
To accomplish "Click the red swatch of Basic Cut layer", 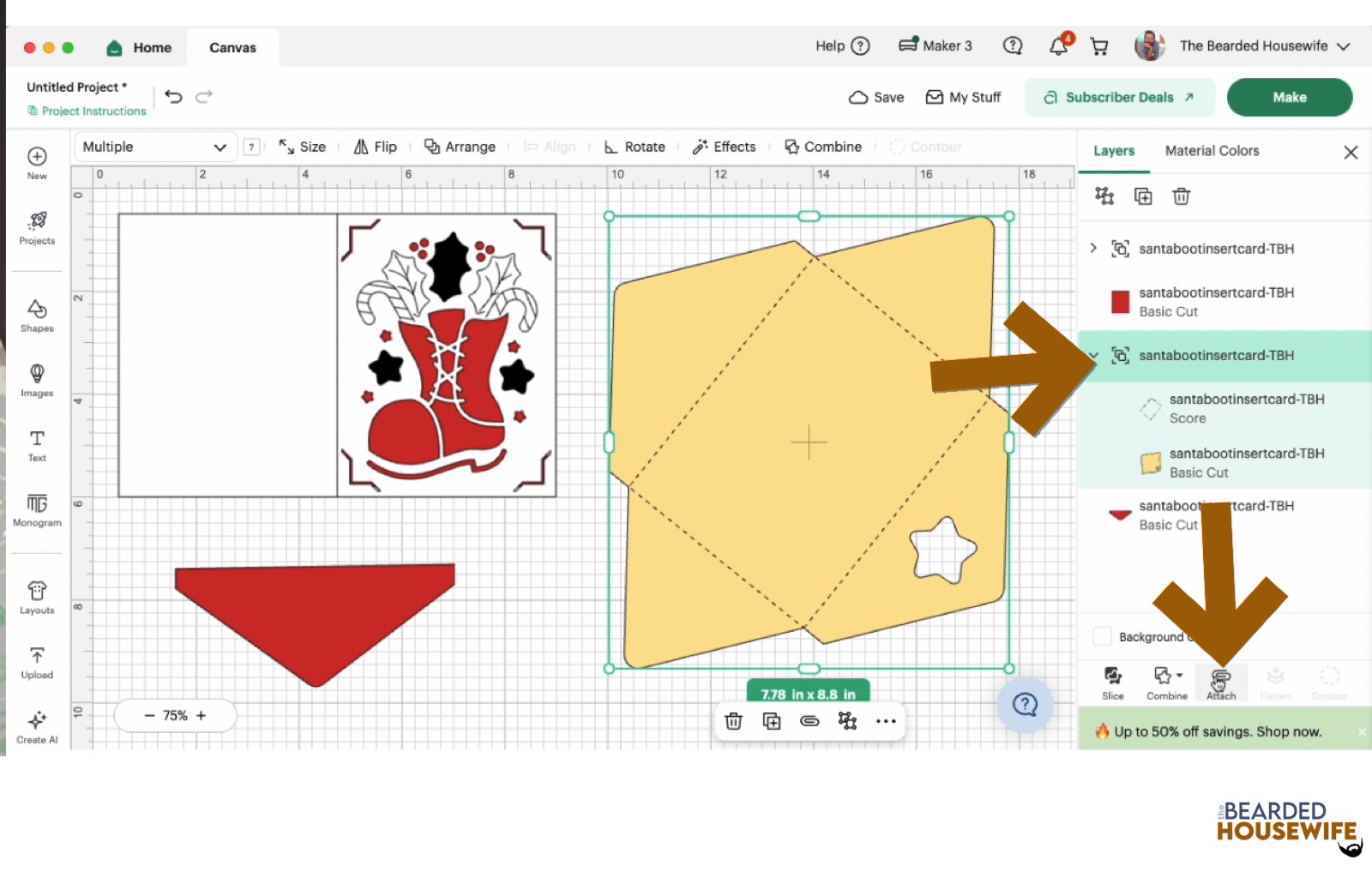I will (x=1120, y=302).
